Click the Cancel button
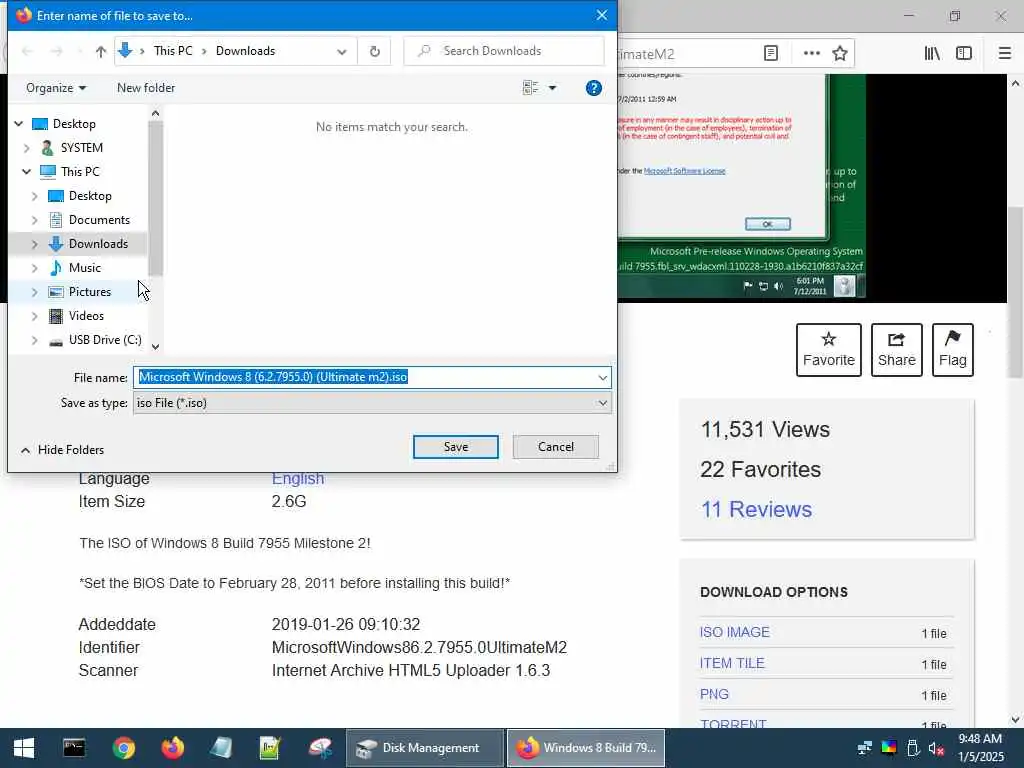The height and width of the screenshot is (768, 1024). click(x=556, y=447)
